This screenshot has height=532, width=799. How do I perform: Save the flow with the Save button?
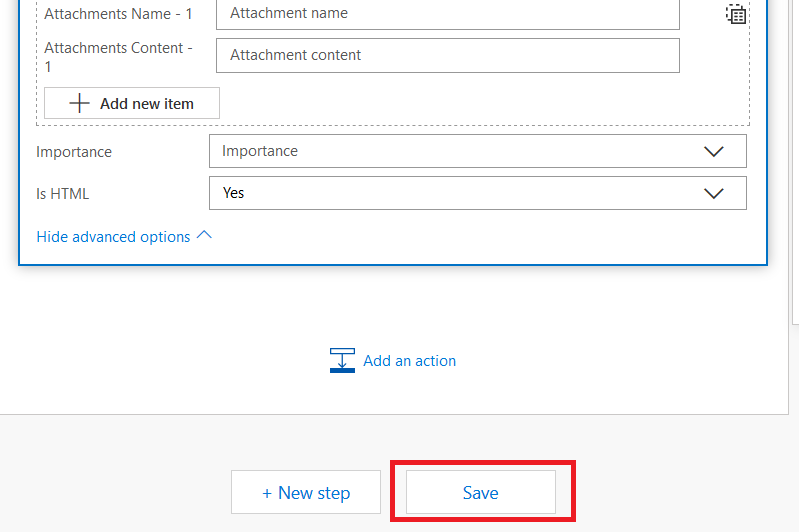pos(480,493)
